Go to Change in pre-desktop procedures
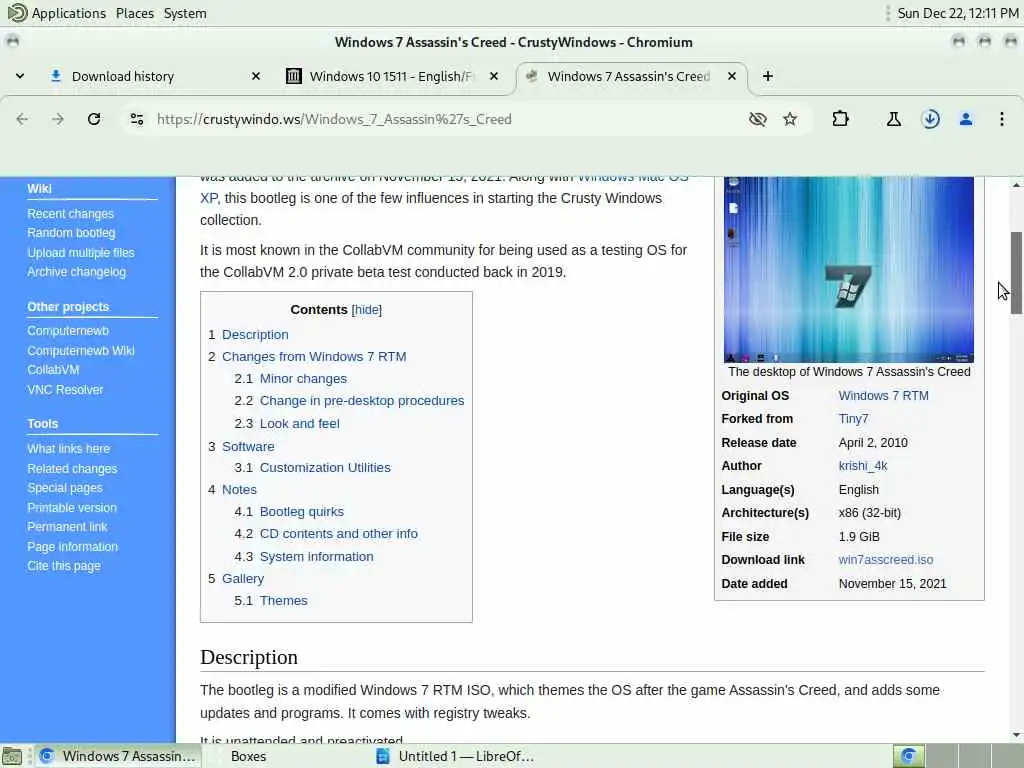 click(x=362, y=400)
